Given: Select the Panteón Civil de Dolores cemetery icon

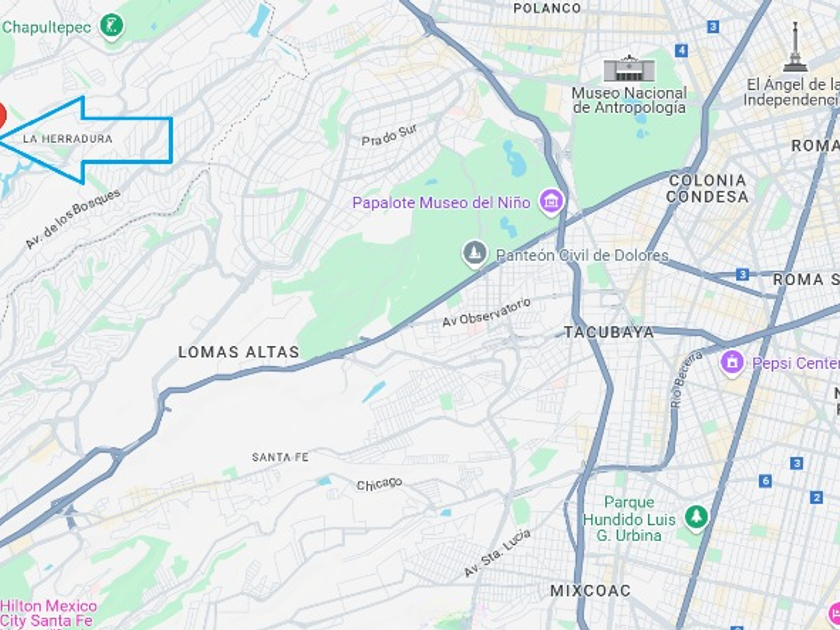Looking at the screenshot, I should pyautogui.click(x=475, y=253).
